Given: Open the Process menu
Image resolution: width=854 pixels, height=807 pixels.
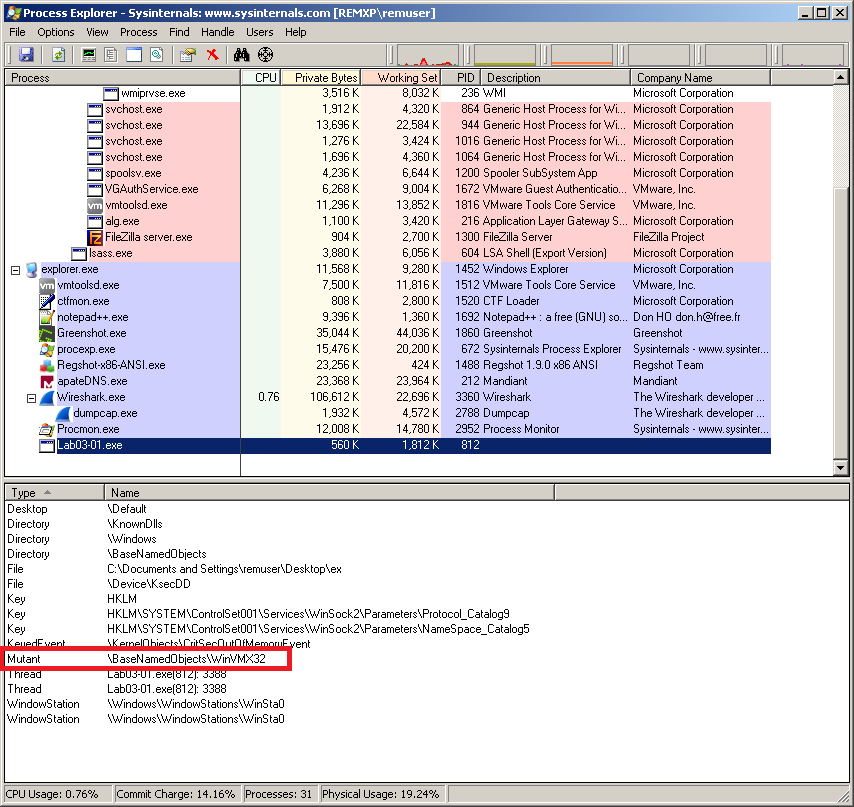Looking at the screenshot, I should point(138,32).
